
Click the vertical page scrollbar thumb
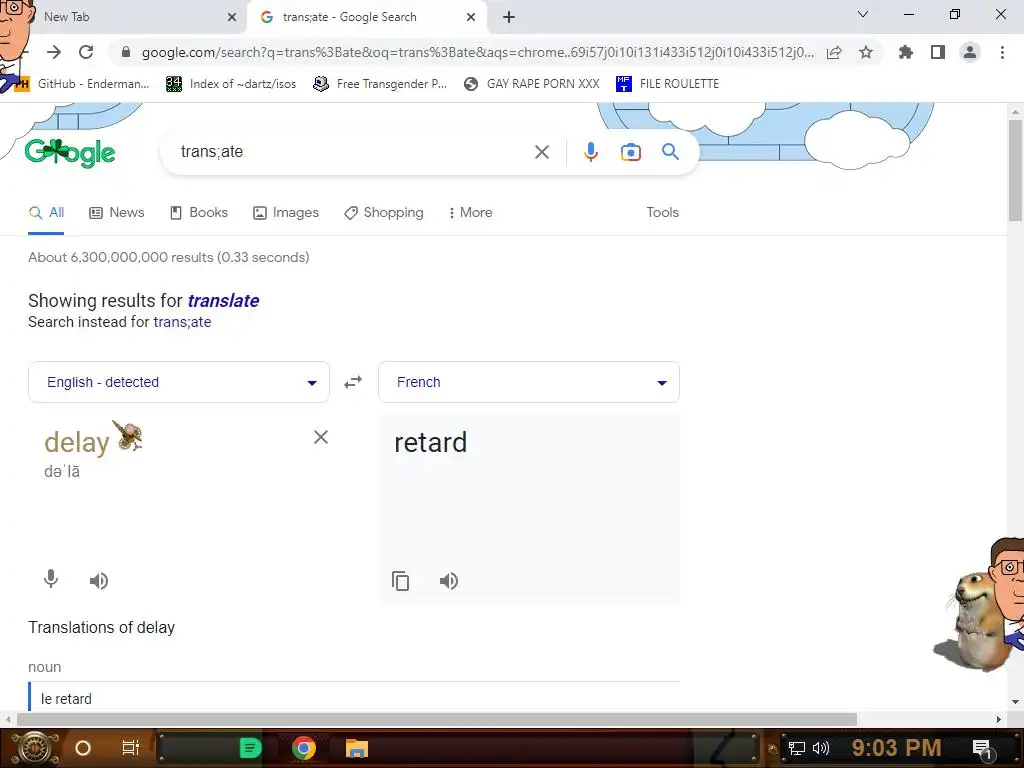[x=1015, y=170]
